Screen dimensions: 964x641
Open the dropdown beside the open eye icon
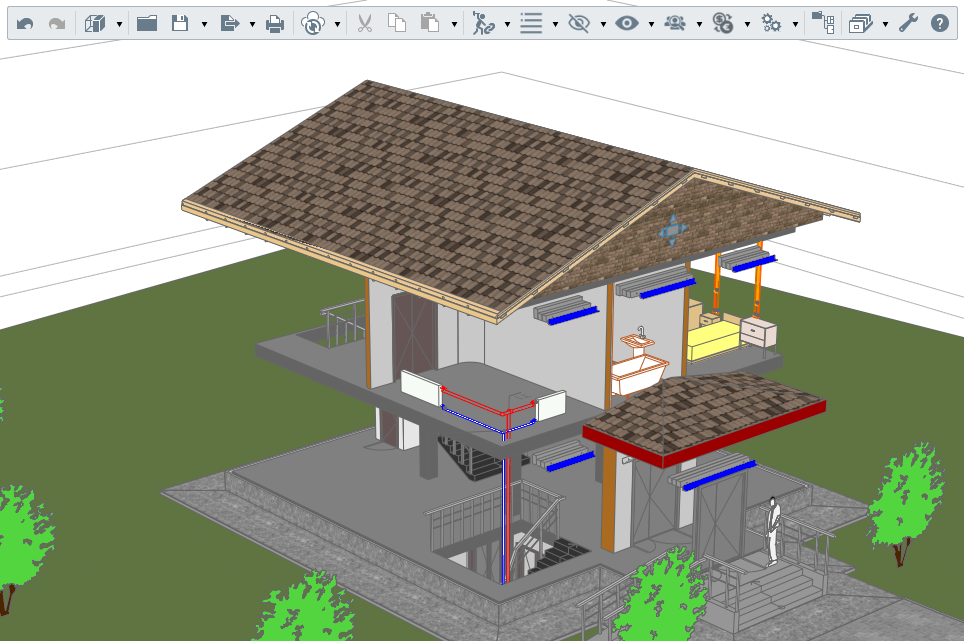click(651, 25)
